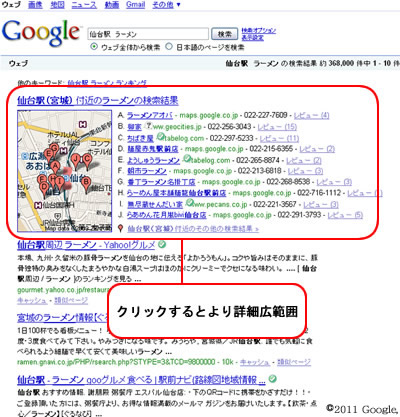400x417 pixels.
Task: Click map marker A near Sendai station
Action: point(55,167)
